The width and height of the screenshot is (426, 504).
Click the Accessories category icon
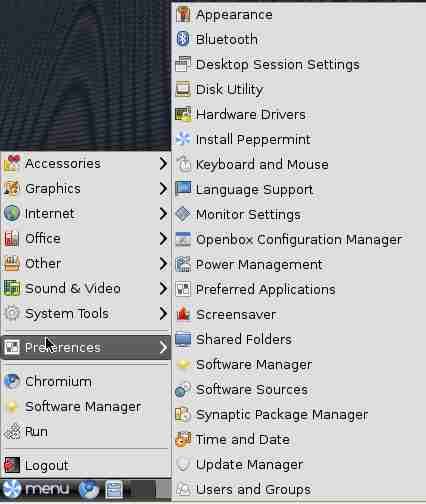[x=12, y=163]
